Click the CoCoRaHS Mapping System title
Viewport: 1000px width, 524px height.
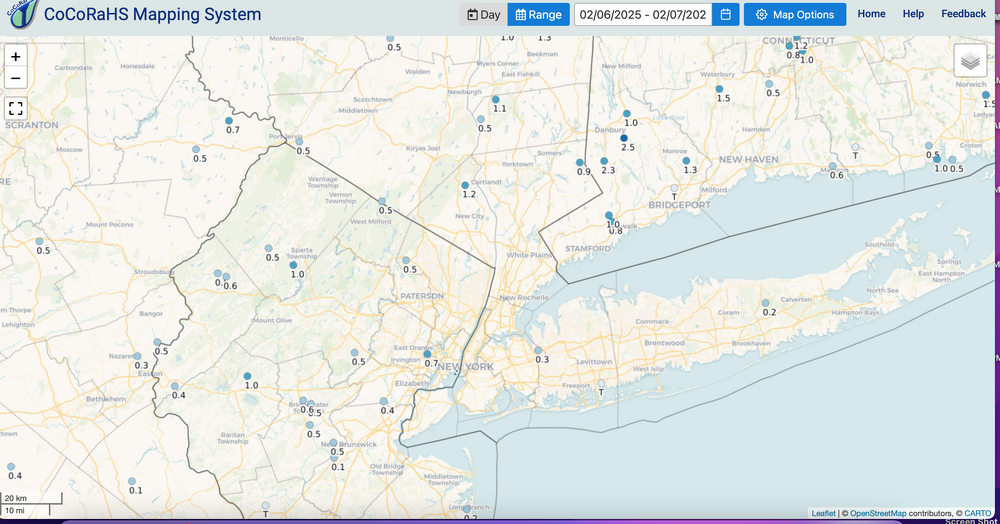click(152, 14)
